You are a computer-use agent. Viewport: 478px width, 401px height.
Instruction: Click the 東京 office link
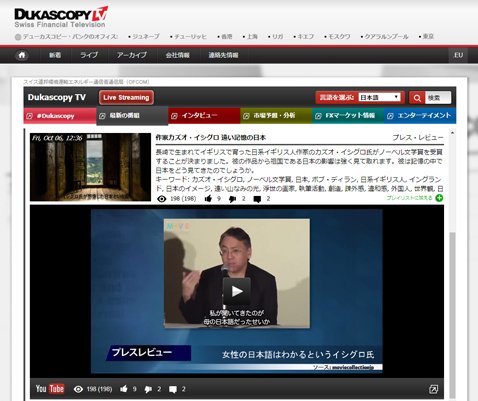pyautogui.click(x=428, y=36)
